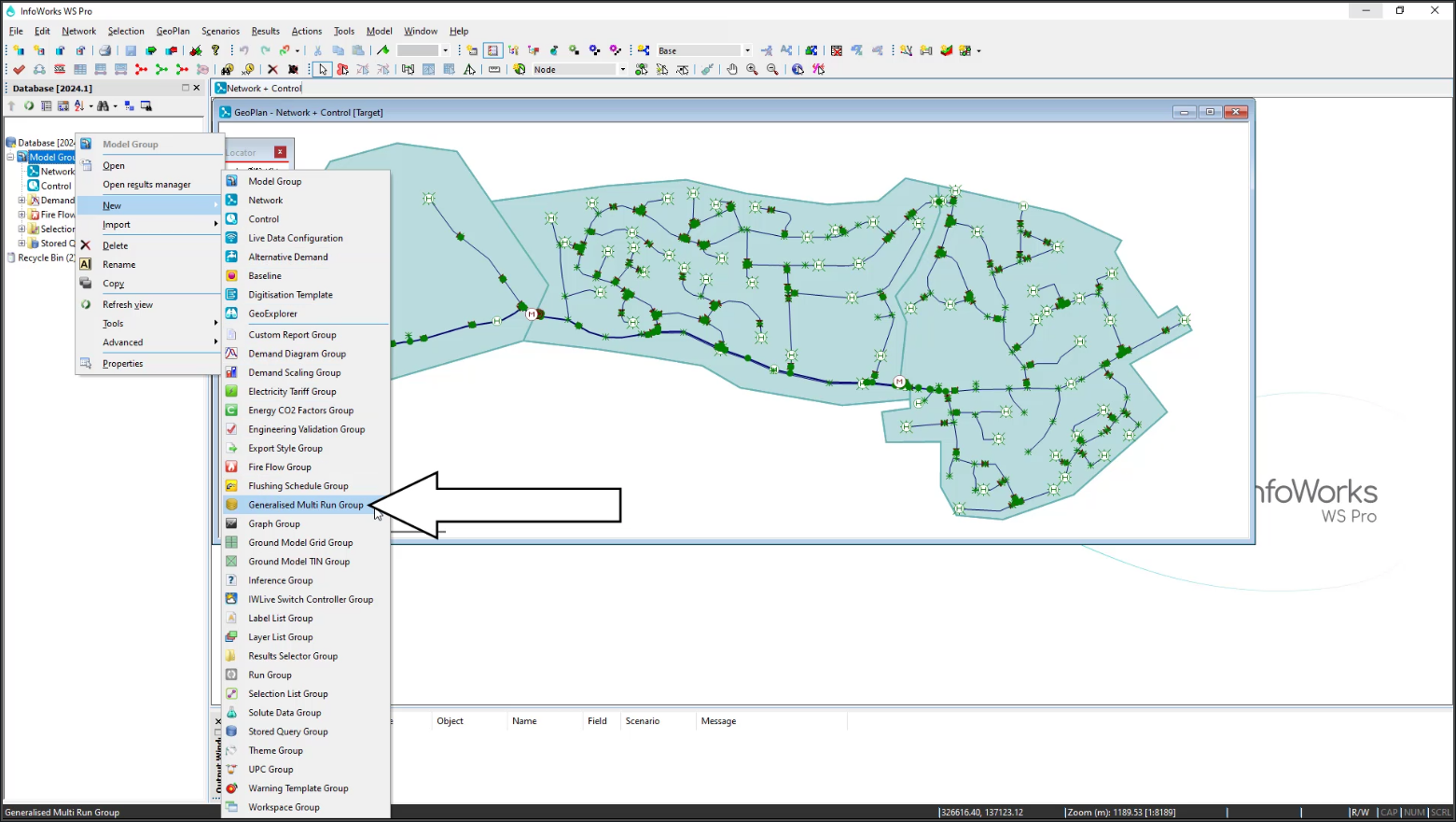Viewport: 1456px width, 822px height.
Task: Open the dropdown arrow beside the binoculars icon
Action: tap(115, 105)
